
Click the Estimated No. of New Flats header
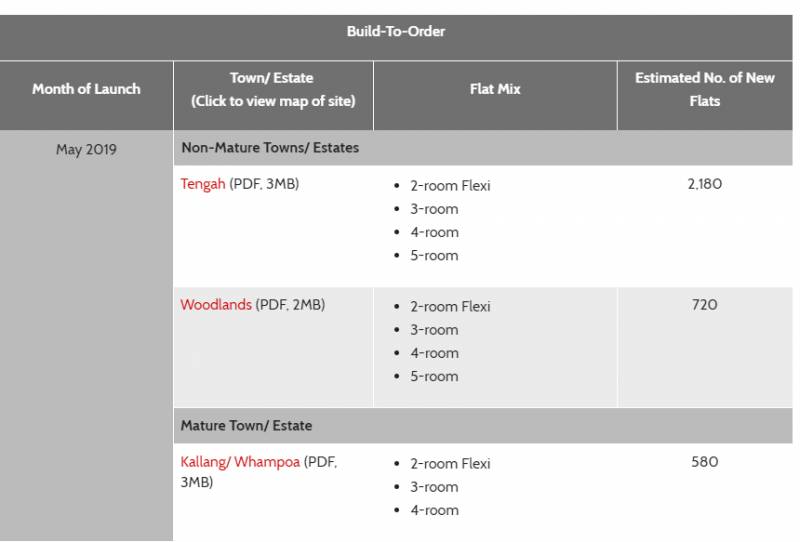pyautogui.click(x=704, y=89)
